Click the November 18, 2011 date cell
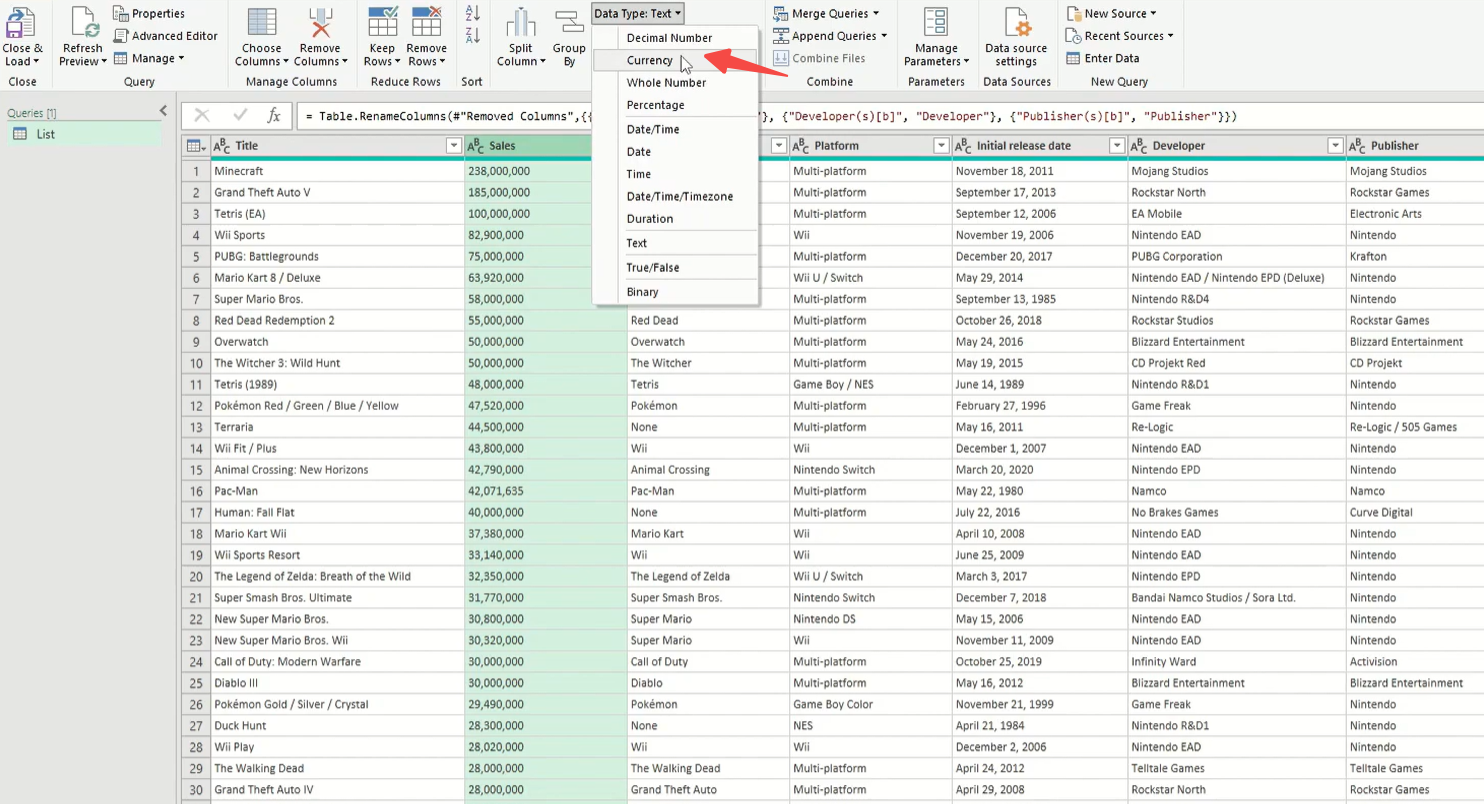 coord(1040,171)
